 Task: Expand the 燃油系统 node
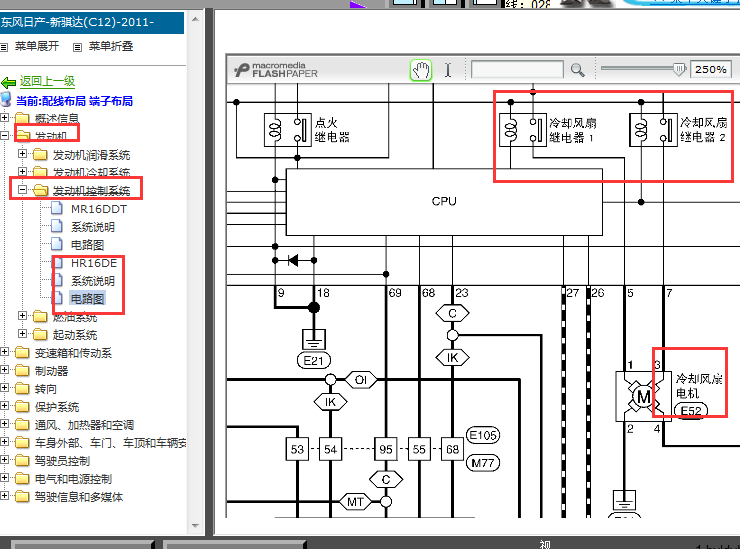pyautogui.click(x=22, y=315)
